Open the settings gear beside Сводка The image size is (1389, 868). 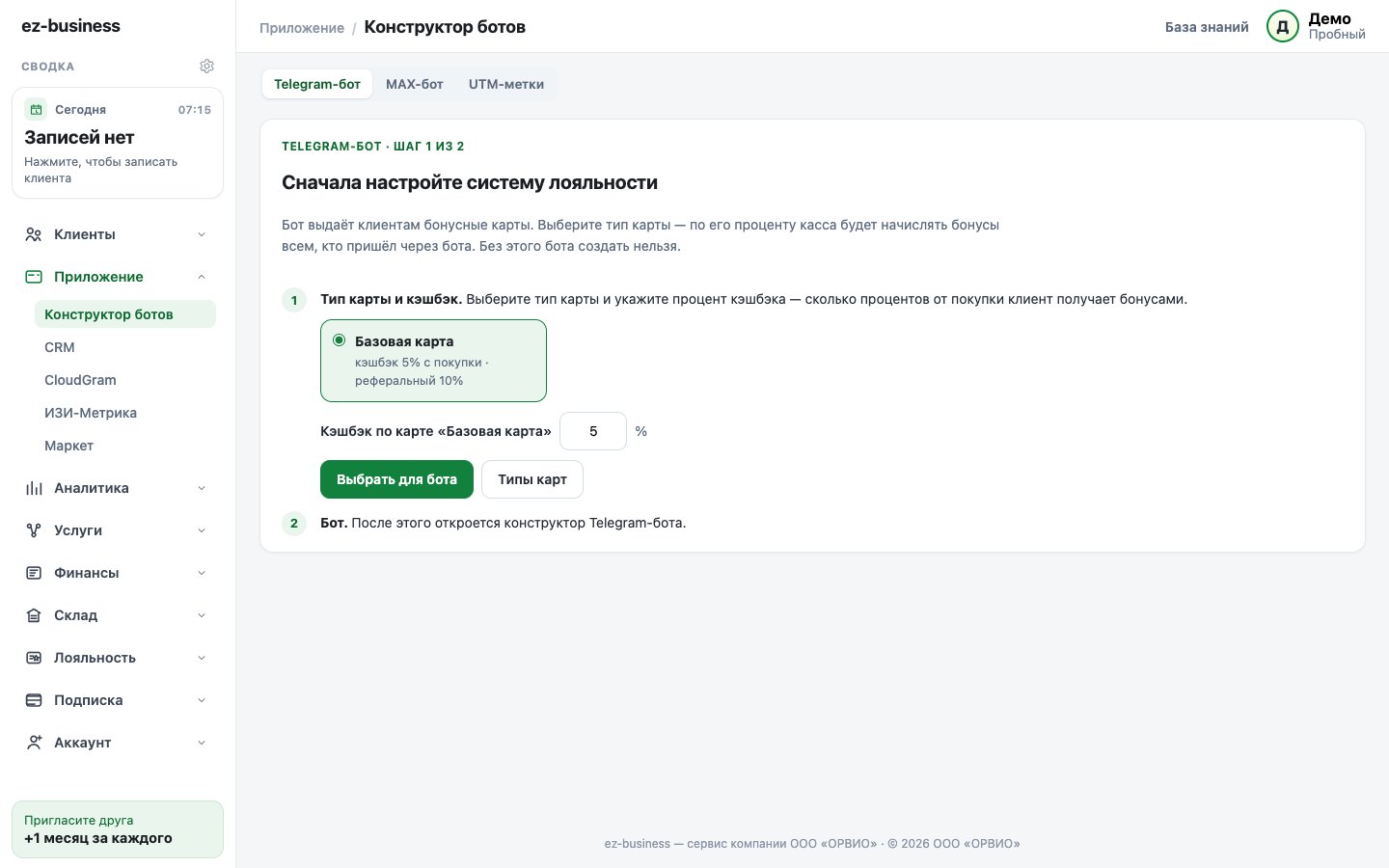(206, 67)
